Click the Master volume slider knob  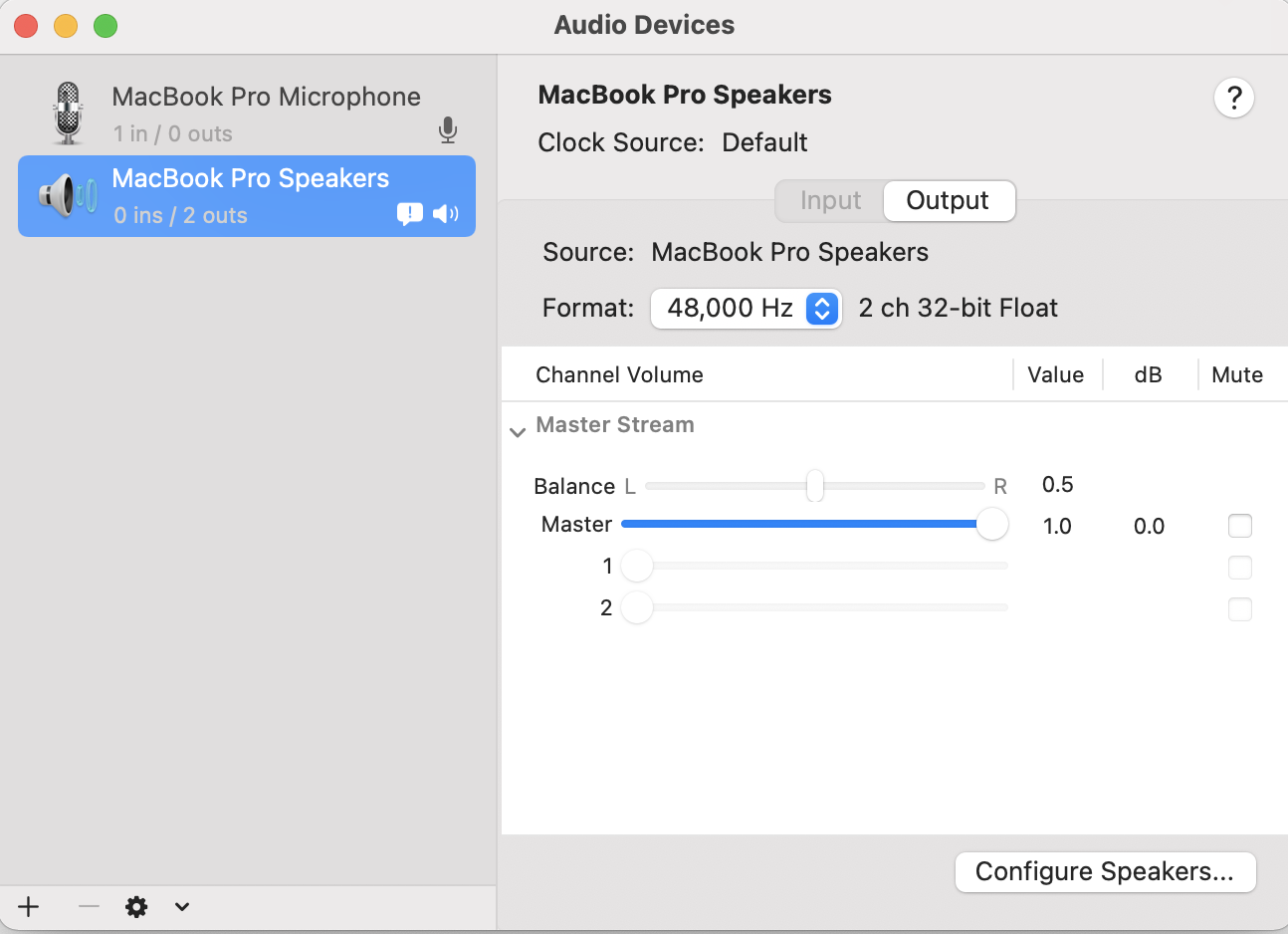[x=992, y=525]
